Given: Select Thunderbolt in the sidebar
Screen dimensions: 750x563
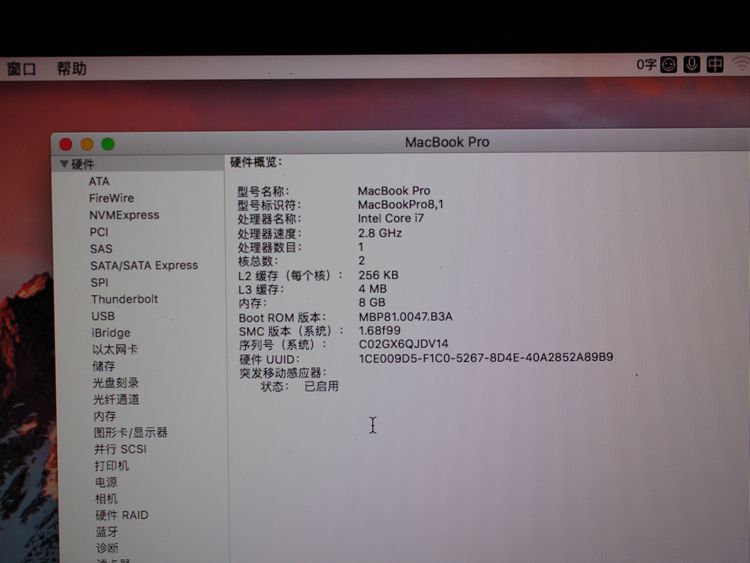Looking at the screenshot, I should pos(124,299).
